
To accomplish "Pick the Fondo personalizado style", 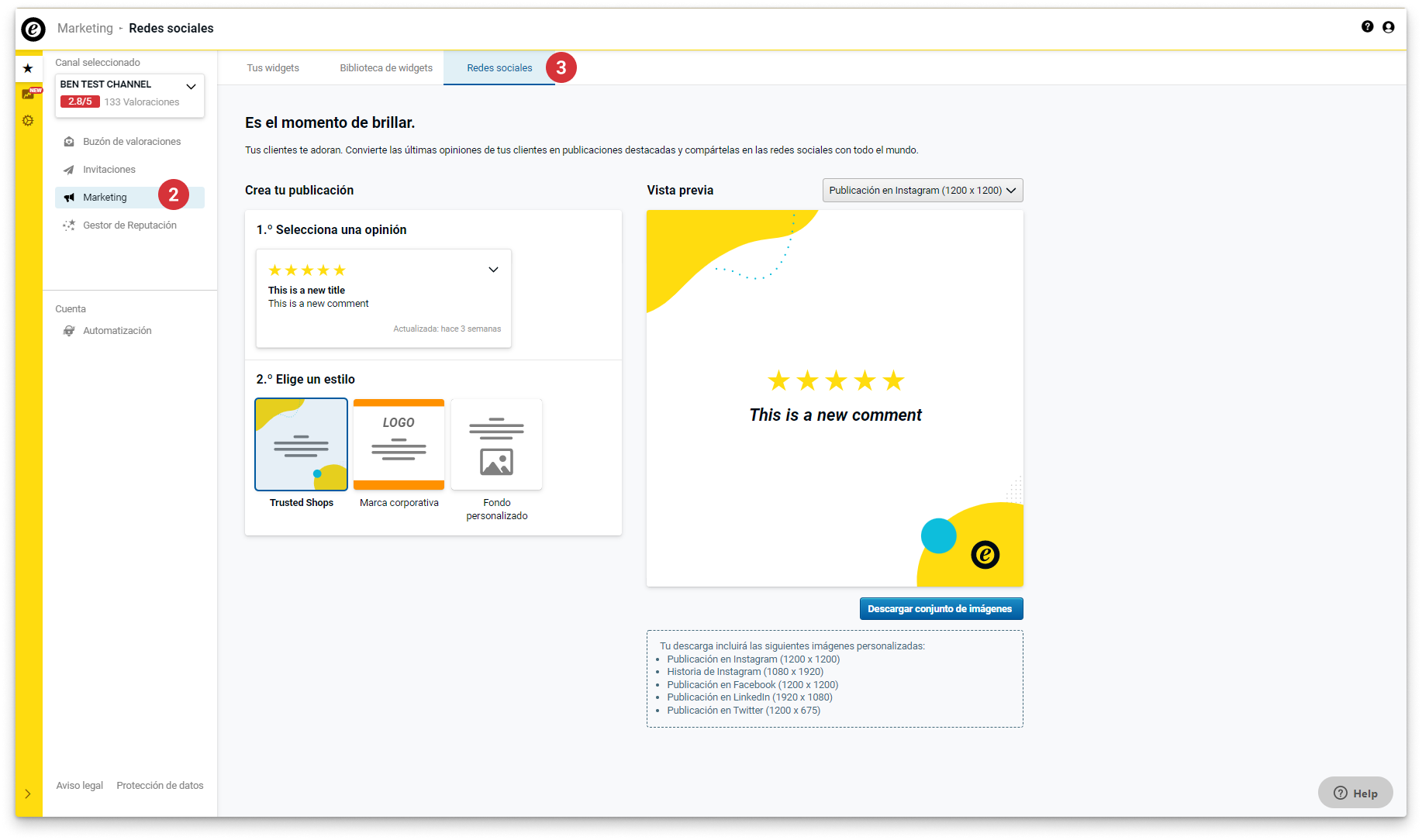I will pos(496,445).
